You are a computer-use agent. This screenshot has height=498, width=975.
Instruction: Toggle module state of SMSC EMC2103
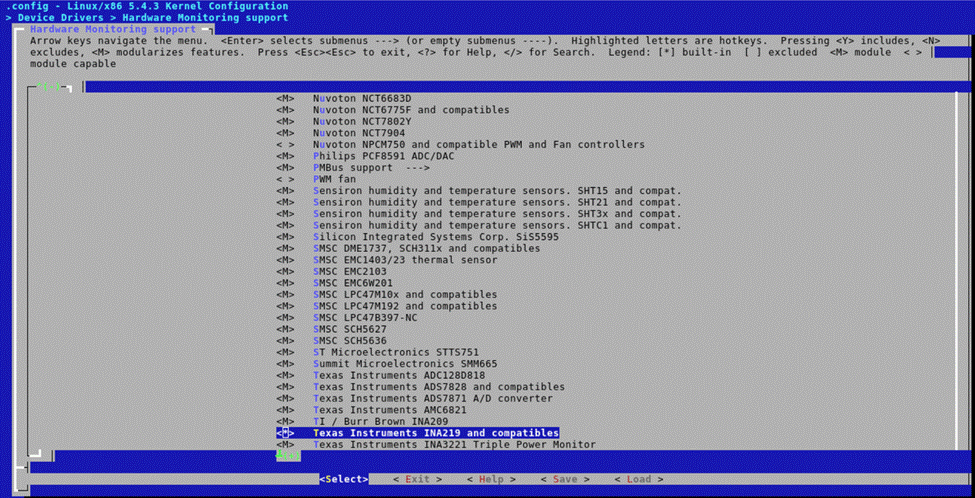285,271
